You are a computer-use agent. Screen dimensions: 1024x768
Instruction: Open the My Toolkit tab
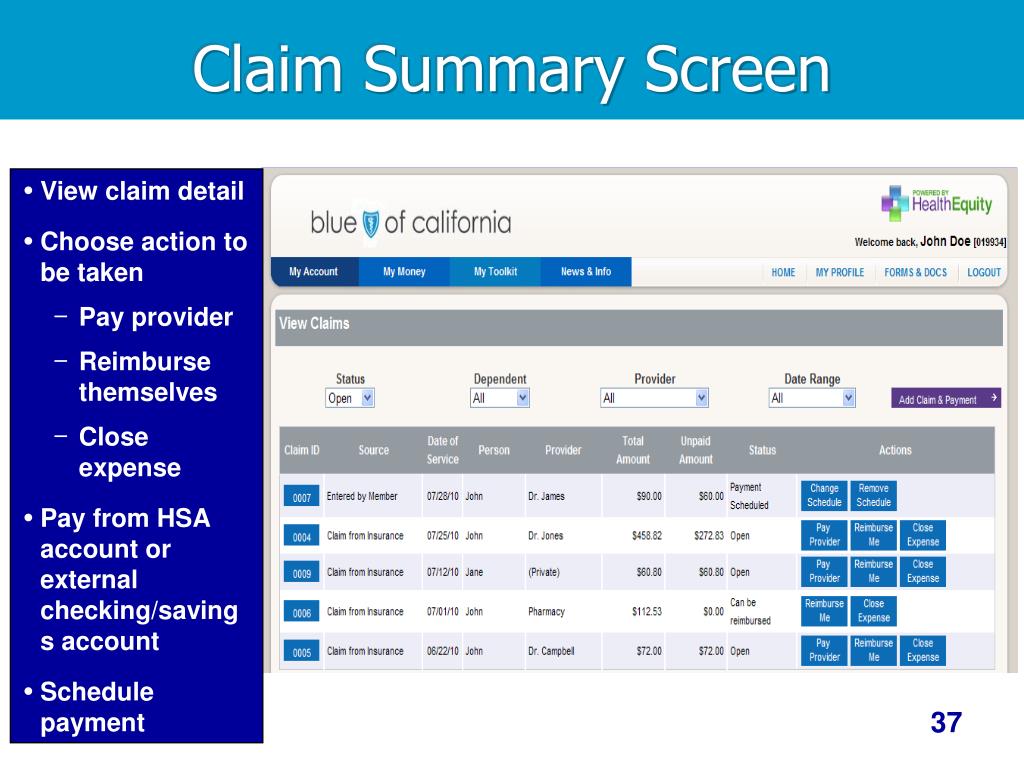coord(494,271)
